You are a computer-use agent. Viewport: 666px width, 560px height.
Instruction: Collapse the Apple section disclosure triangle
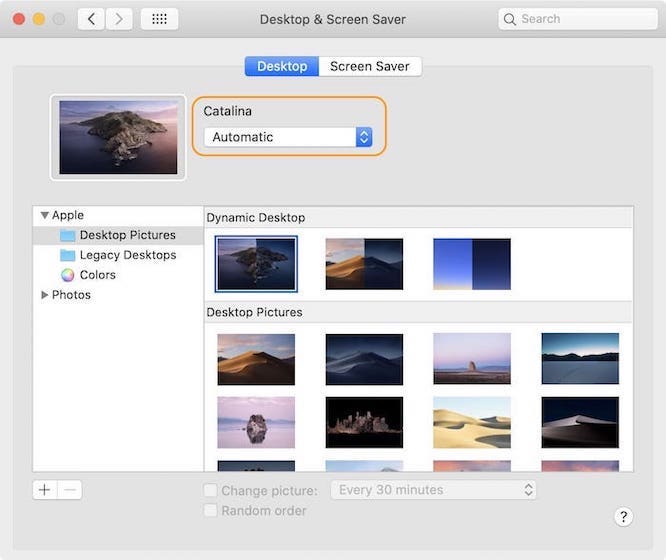(44, 215)
